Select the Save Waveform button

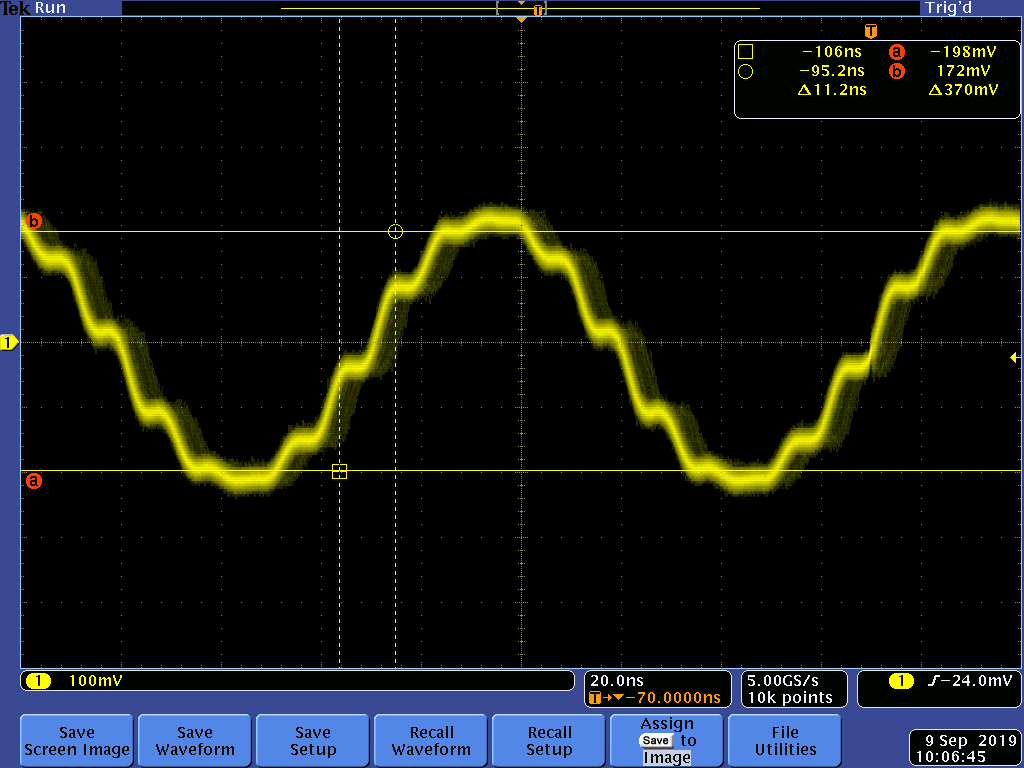coord(195,741)
